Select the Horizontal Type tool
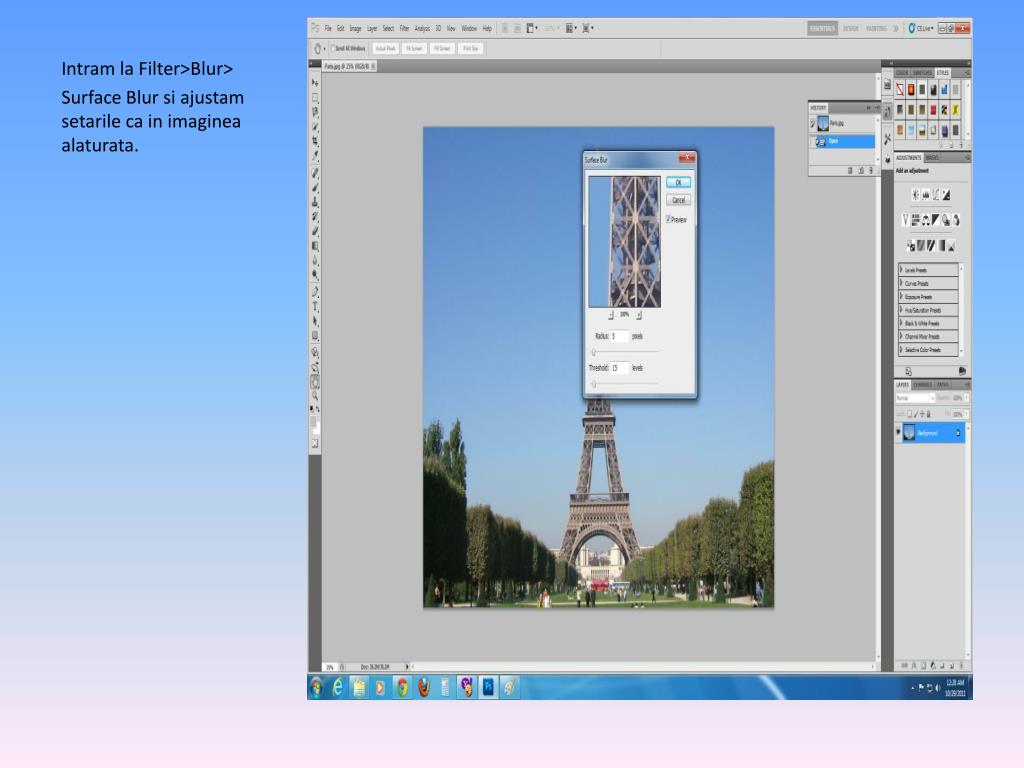The width and height of the screenshot is (1024, 768). (x=315, y=306)
